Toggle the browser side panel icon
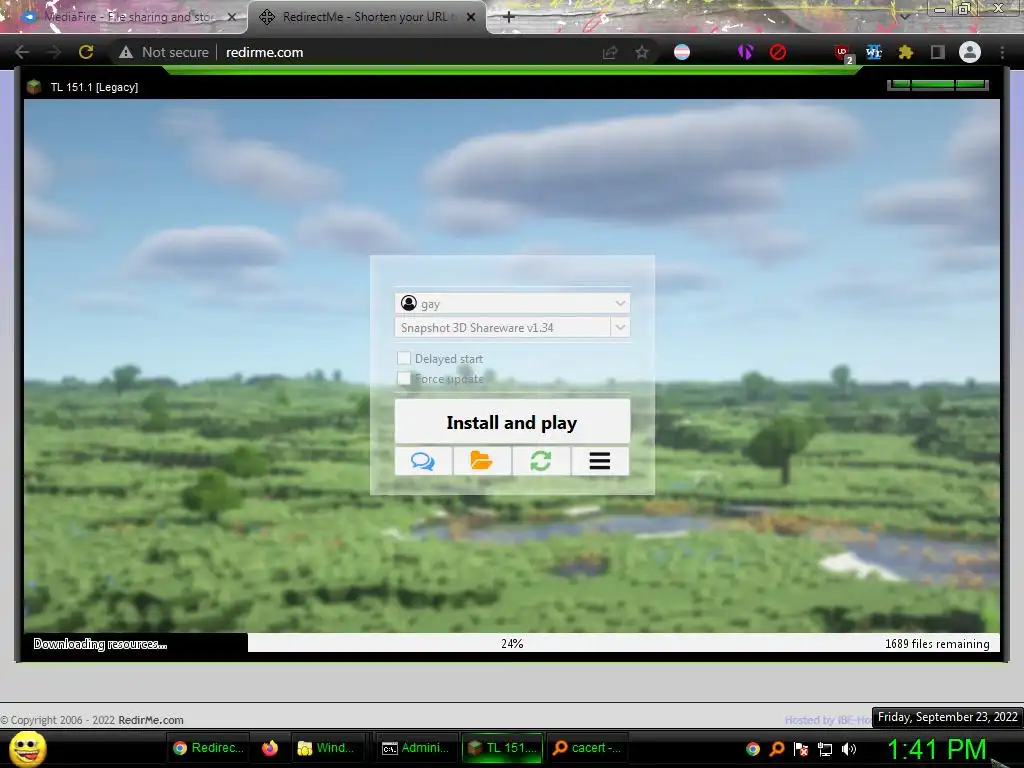 point(938,52)
